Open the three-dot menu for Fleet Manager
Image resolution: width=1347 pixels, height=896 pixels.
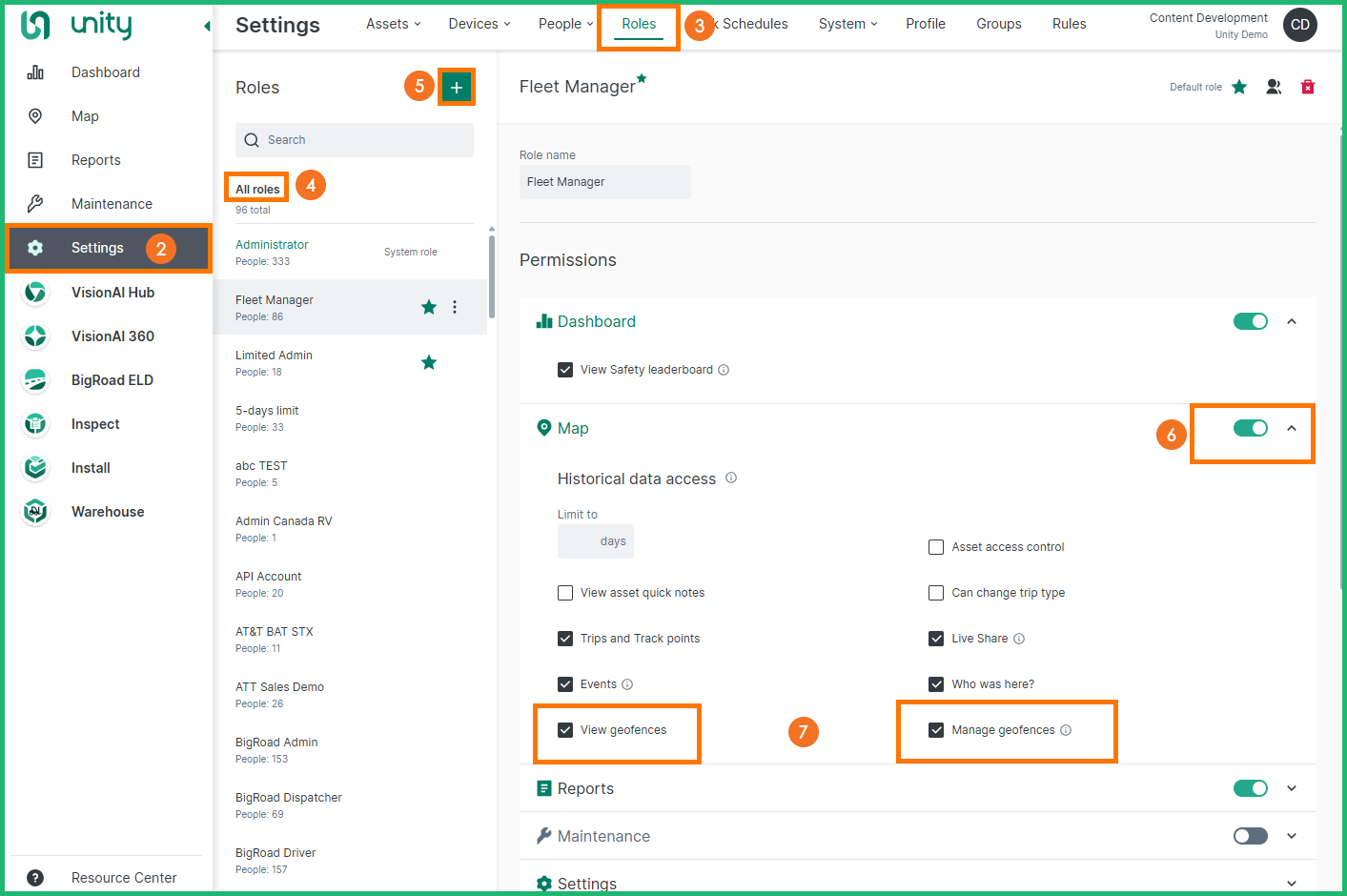(x=455, y=307)
